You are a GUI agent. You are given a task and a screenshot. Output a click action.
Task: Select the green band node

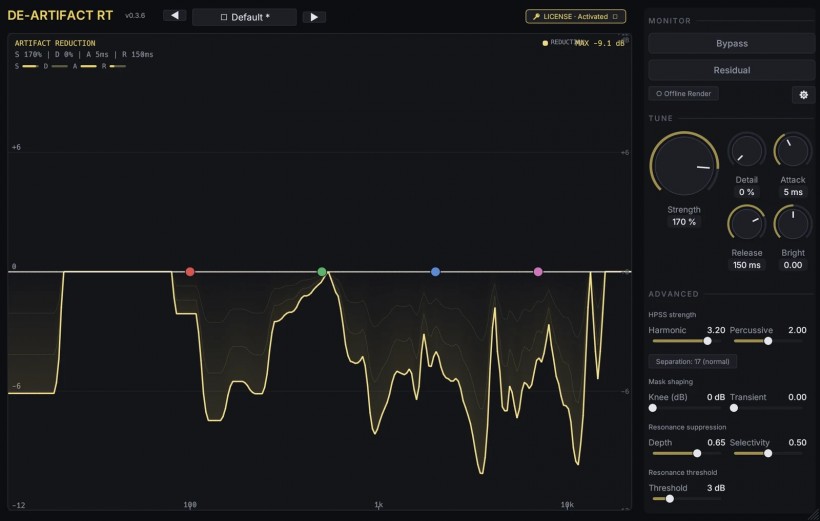(322, 271)
